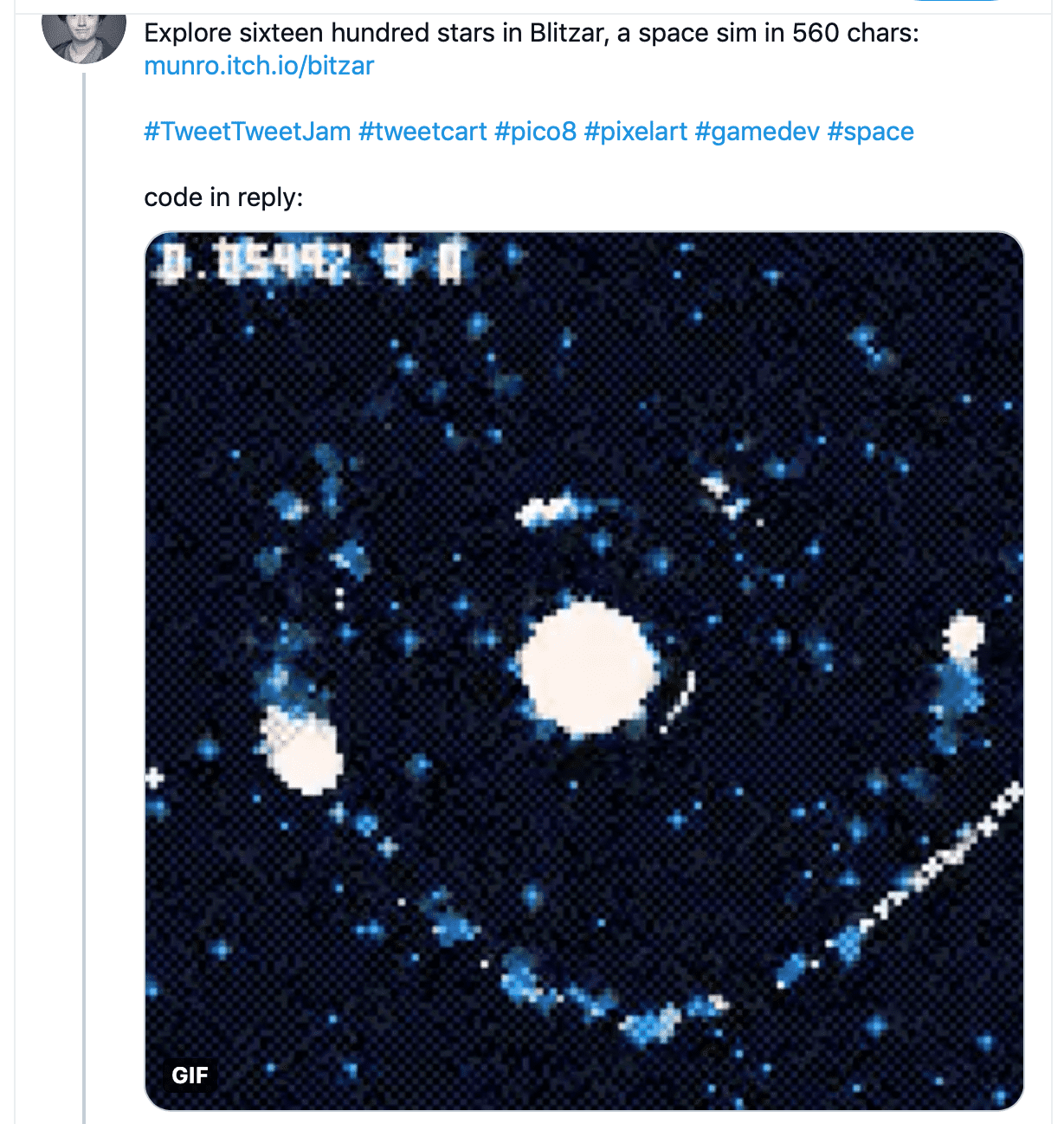This screenshot has height=1124, width=1064.
Task: Browse the #pixelart hashtag
Action: point(635,132)
